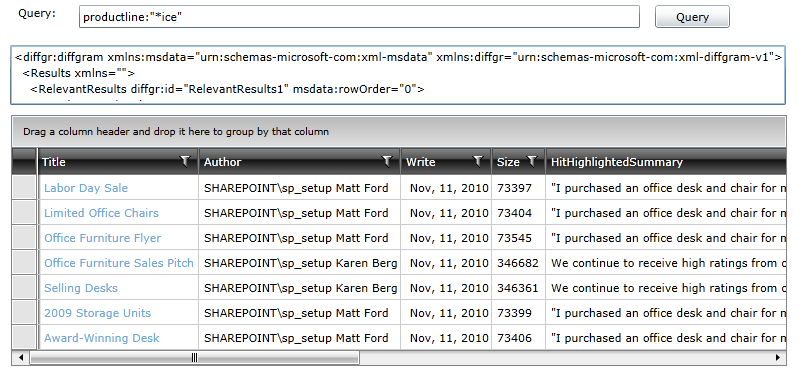
Task: Click the RelevantResults XML line
Action: pyautogui.click(x=227, y=89)
